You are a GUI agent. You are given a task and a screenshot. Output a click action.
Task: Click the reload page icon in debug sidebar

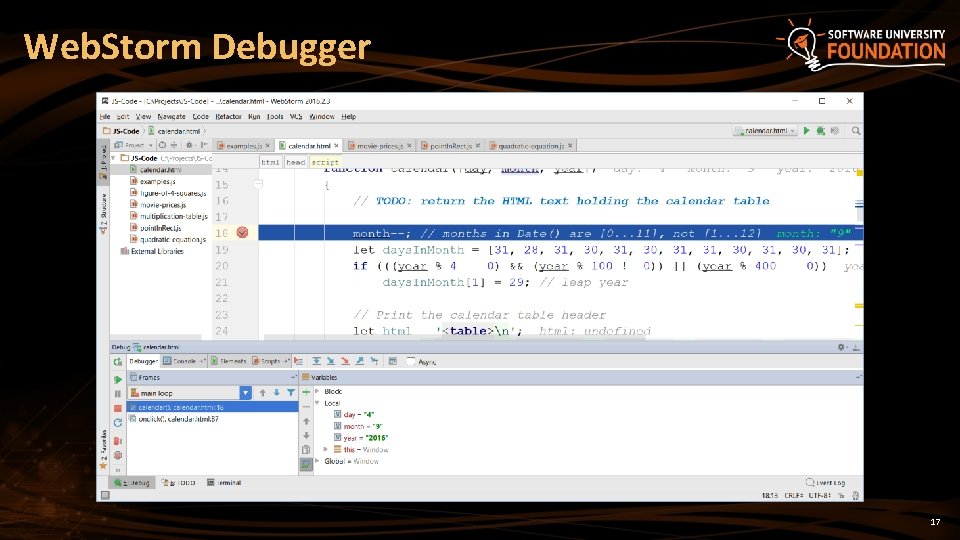(118, 423)
